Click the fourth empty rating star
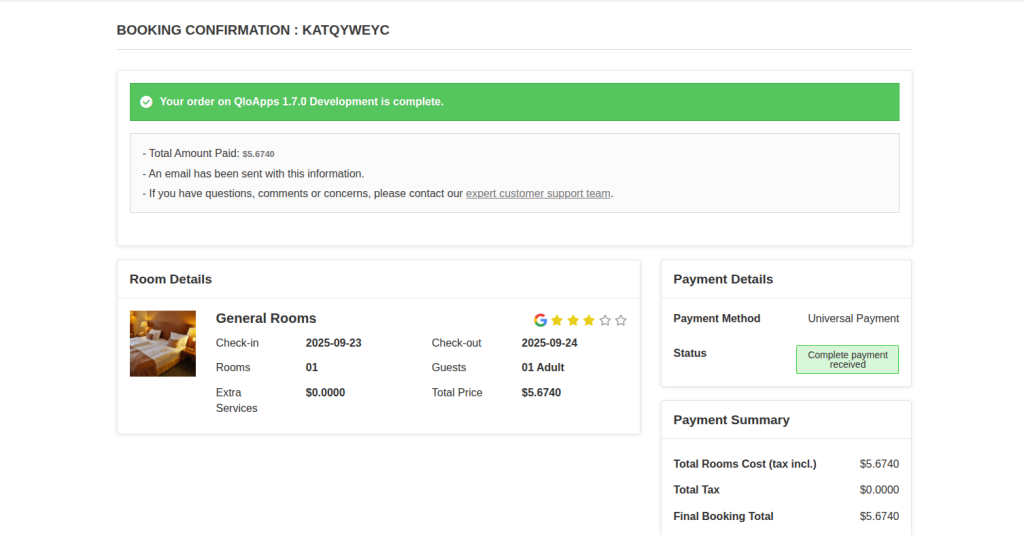Screen dimensions: 1024x535 click(x=605, y=320)
